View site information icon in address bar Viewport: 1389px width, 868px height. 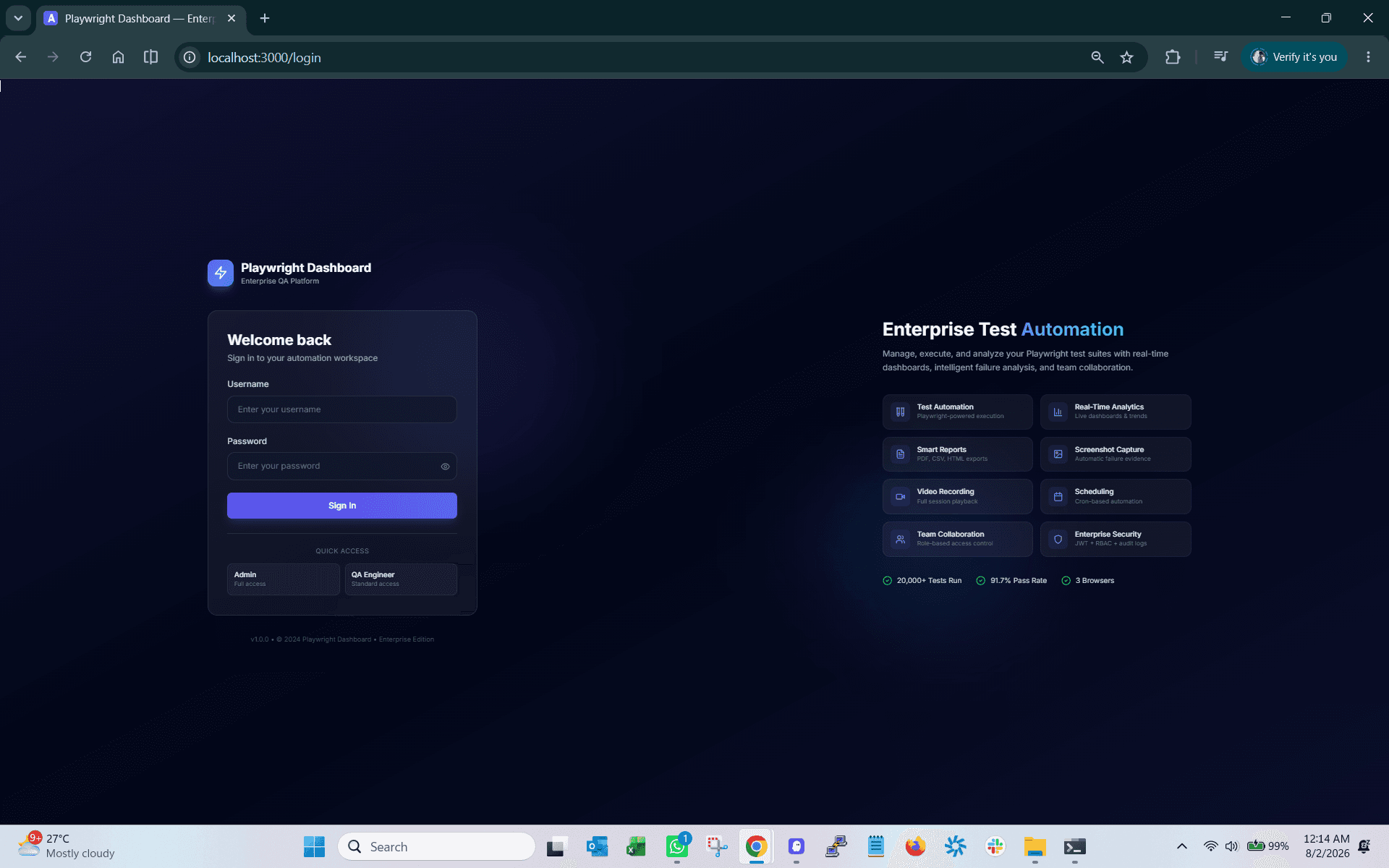pos(190,57)
